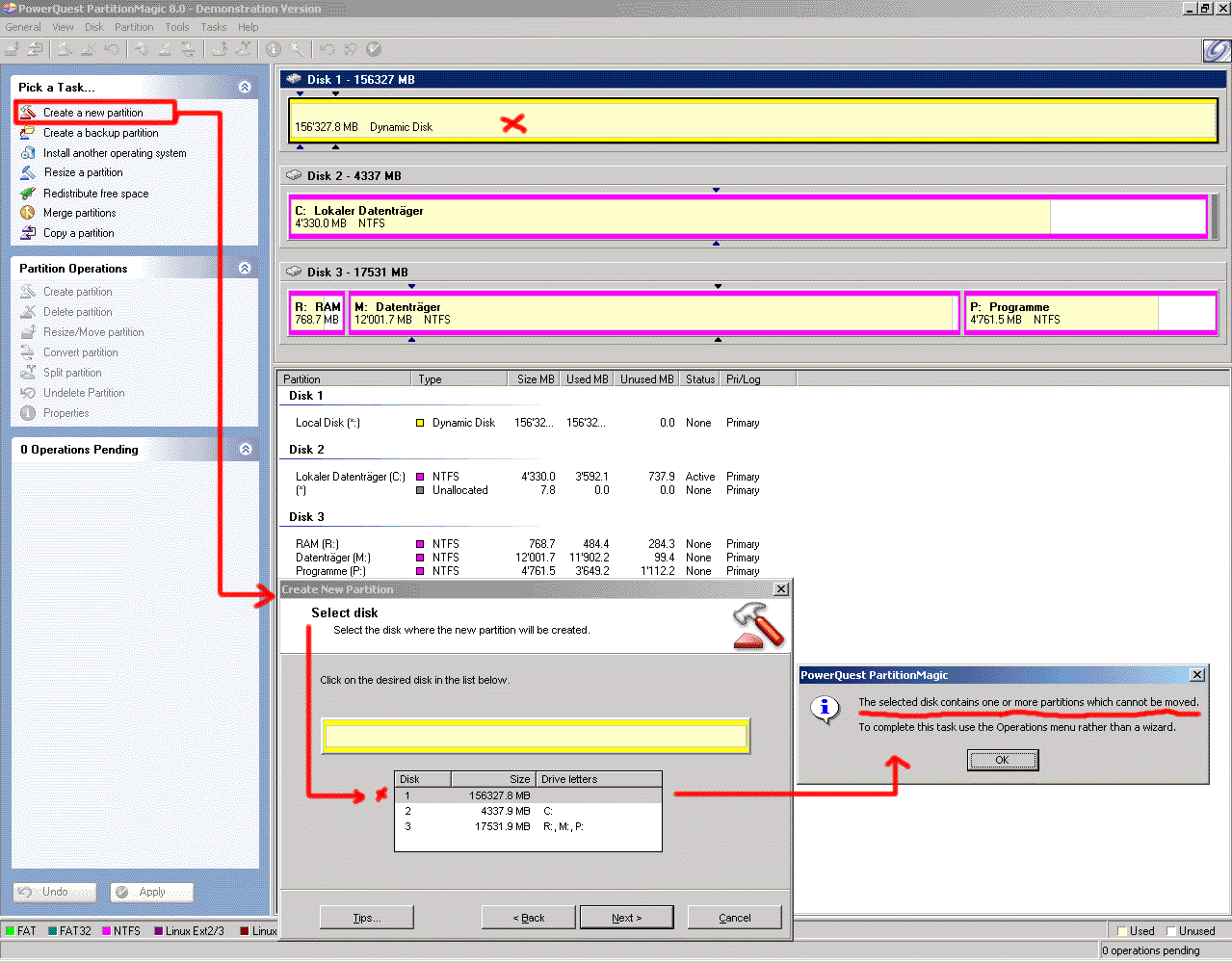The image size is (1232, 963).
Task: Open the Resize a partition task
Action: point(83,172)
